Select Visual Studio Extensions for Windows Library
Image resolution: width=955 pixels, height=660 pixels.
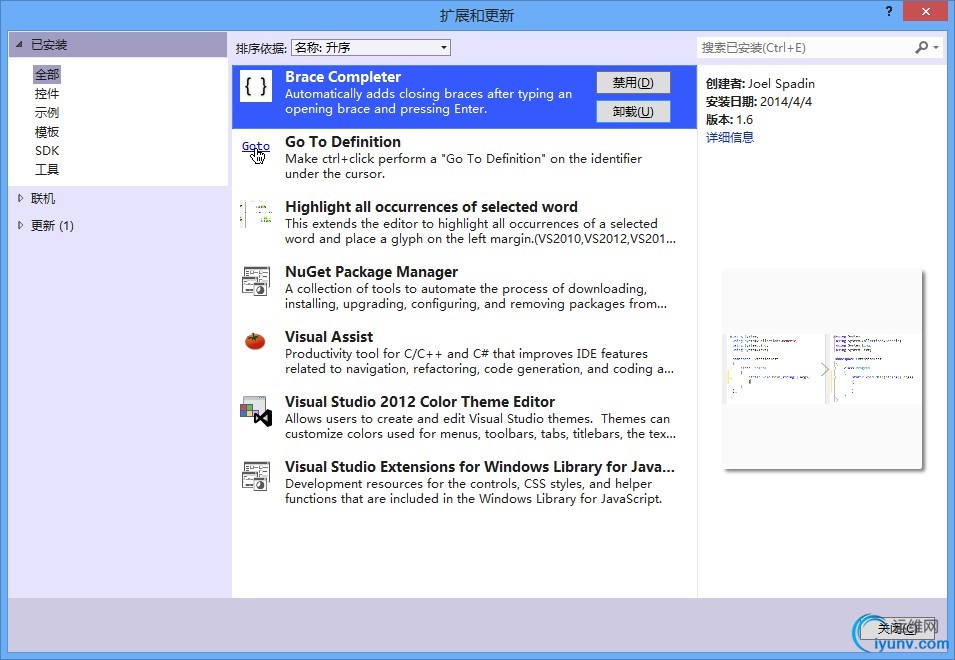(480, 467)
